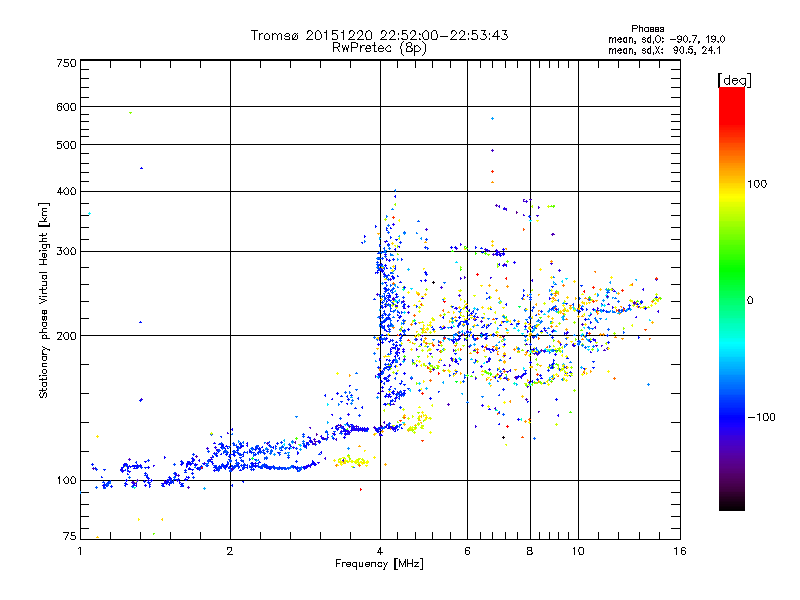Click the yellow point cluster near 3.6 MHz

click(352, 462)
